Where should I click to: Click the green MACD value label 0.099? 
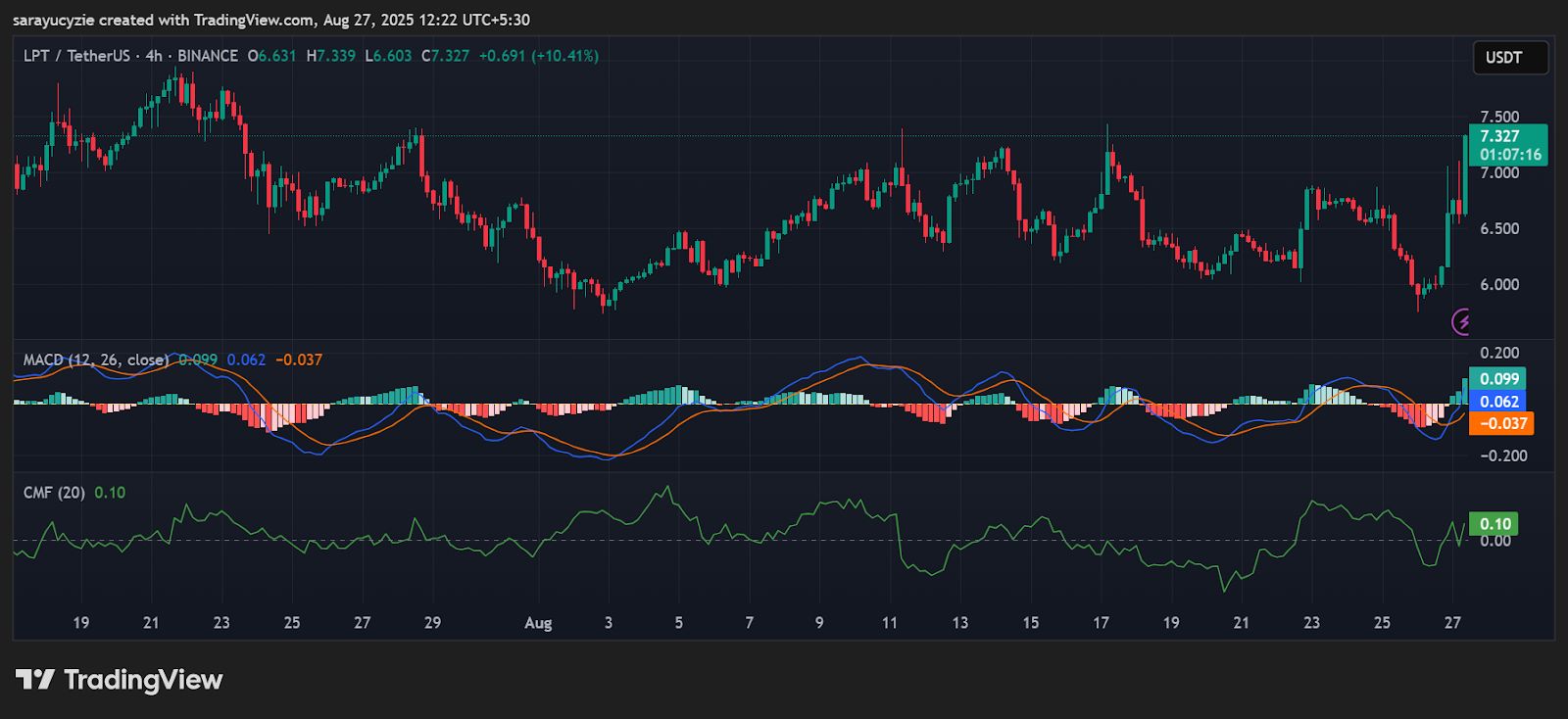(1498, 379)
